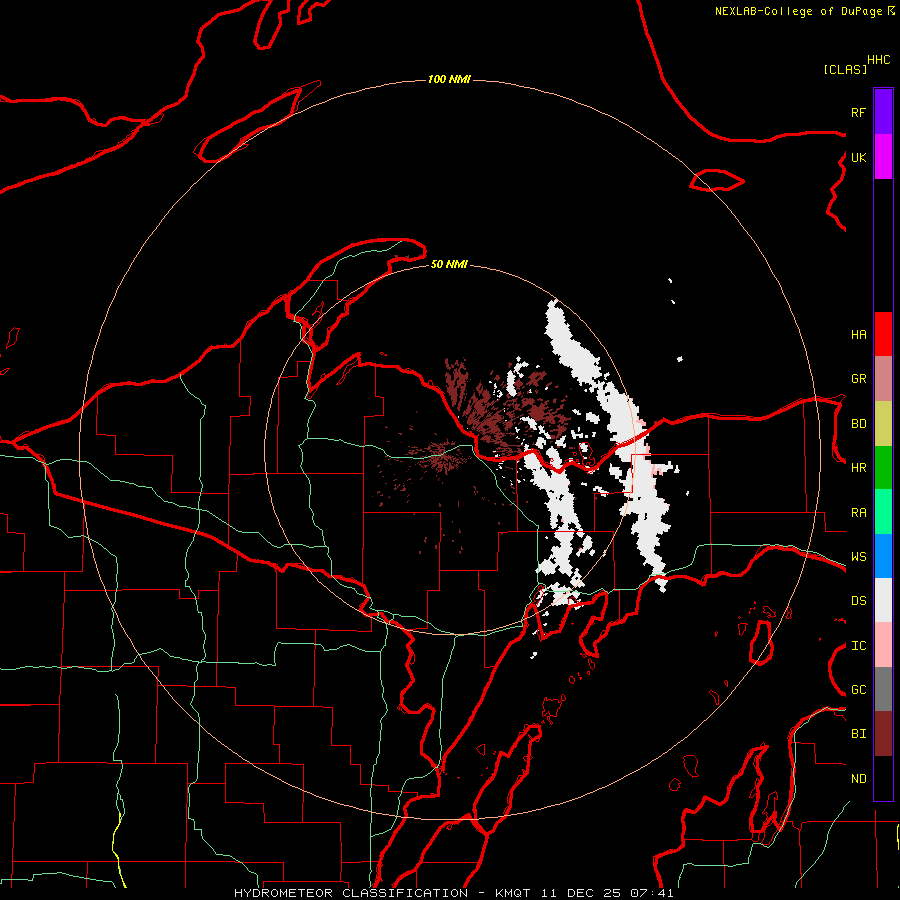Click the HR green legend swatch
This screenshot has width=900, height=900.
point(883,468)
